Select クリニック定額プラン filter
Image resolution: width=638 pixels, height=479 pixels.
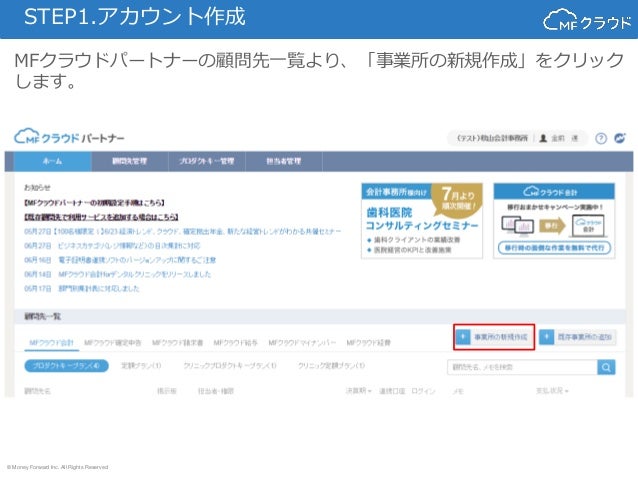[x=331, y=366]
